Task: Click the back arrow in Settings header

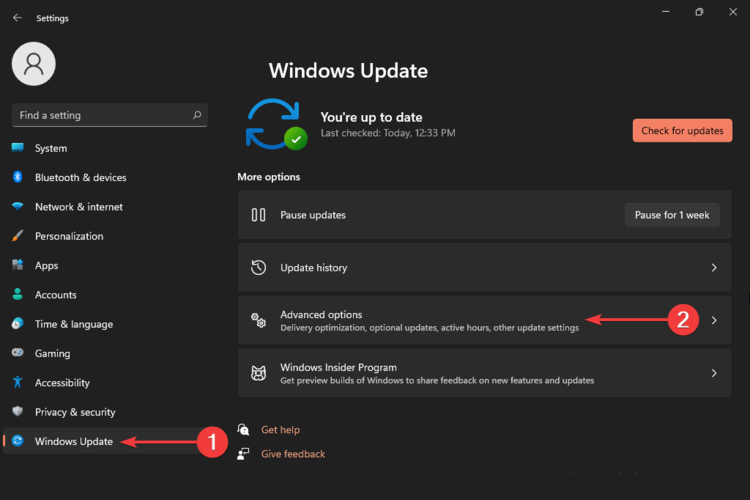Action: [x=17, y=18]
